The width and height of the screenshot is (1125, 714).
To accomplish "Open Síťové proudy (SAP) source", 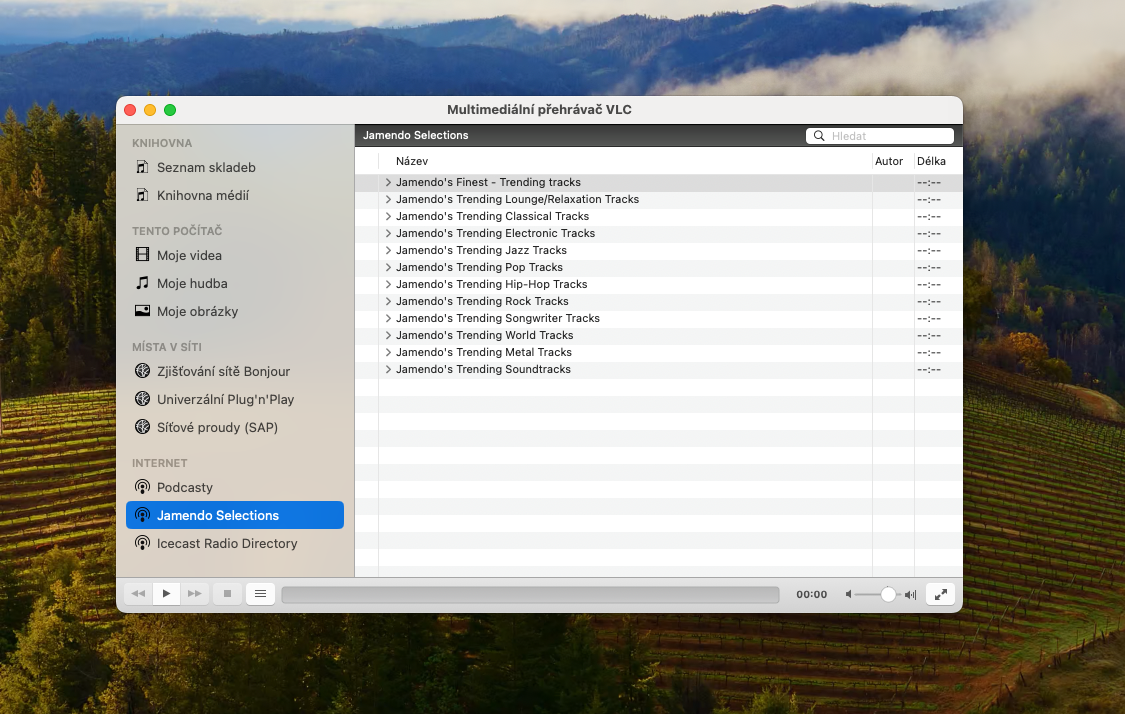I will pos(235,427).
